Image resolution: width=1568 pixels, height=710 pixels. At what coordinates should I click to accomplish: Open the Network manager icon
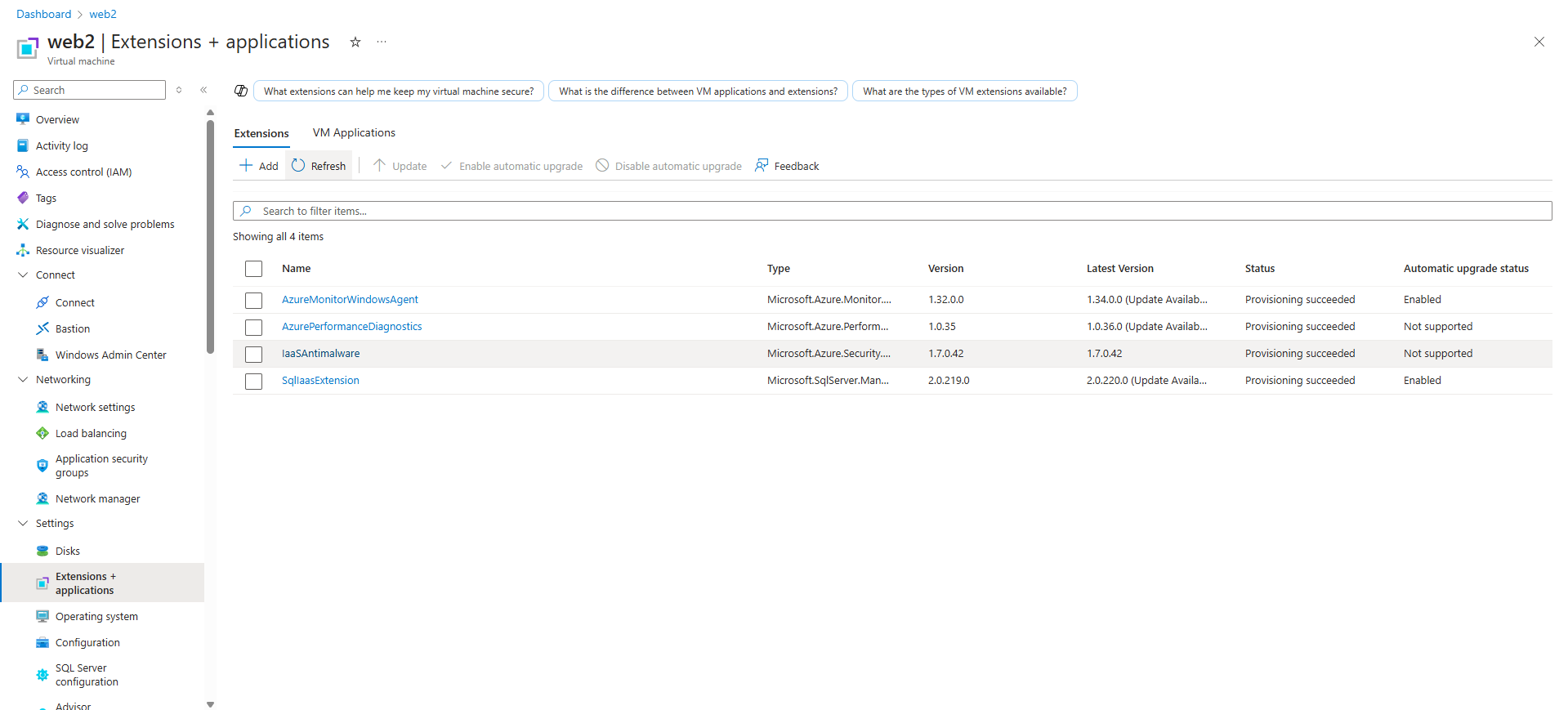42,498
